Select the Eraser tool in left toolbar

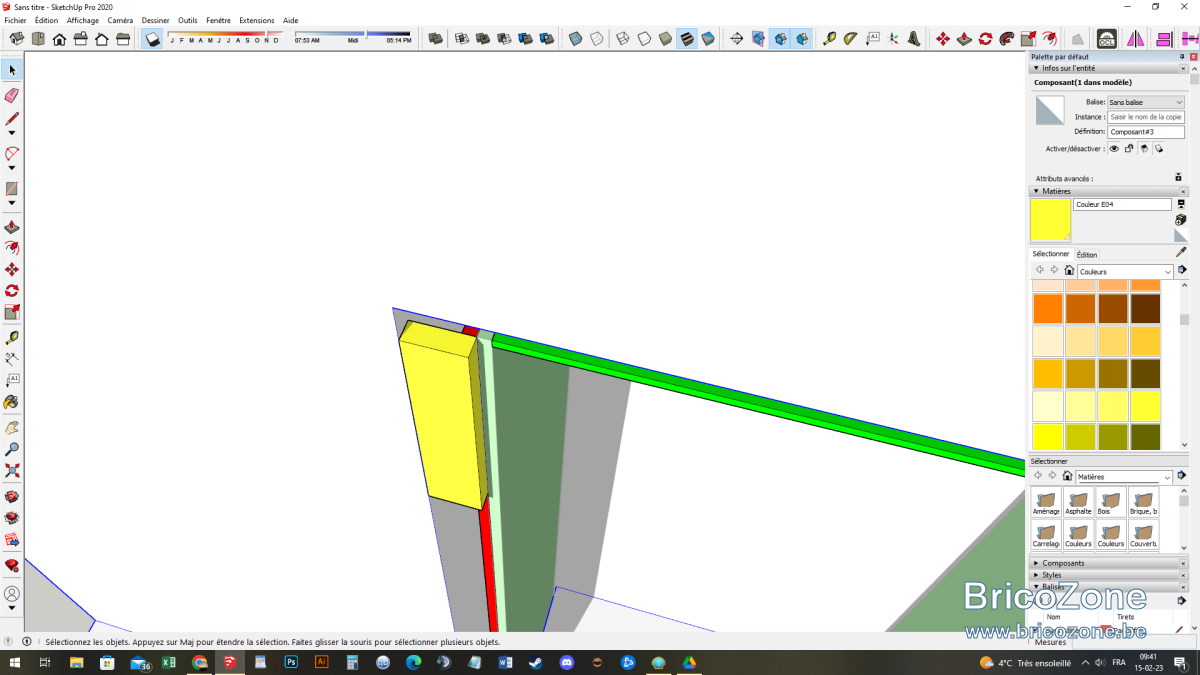(12, 96)
